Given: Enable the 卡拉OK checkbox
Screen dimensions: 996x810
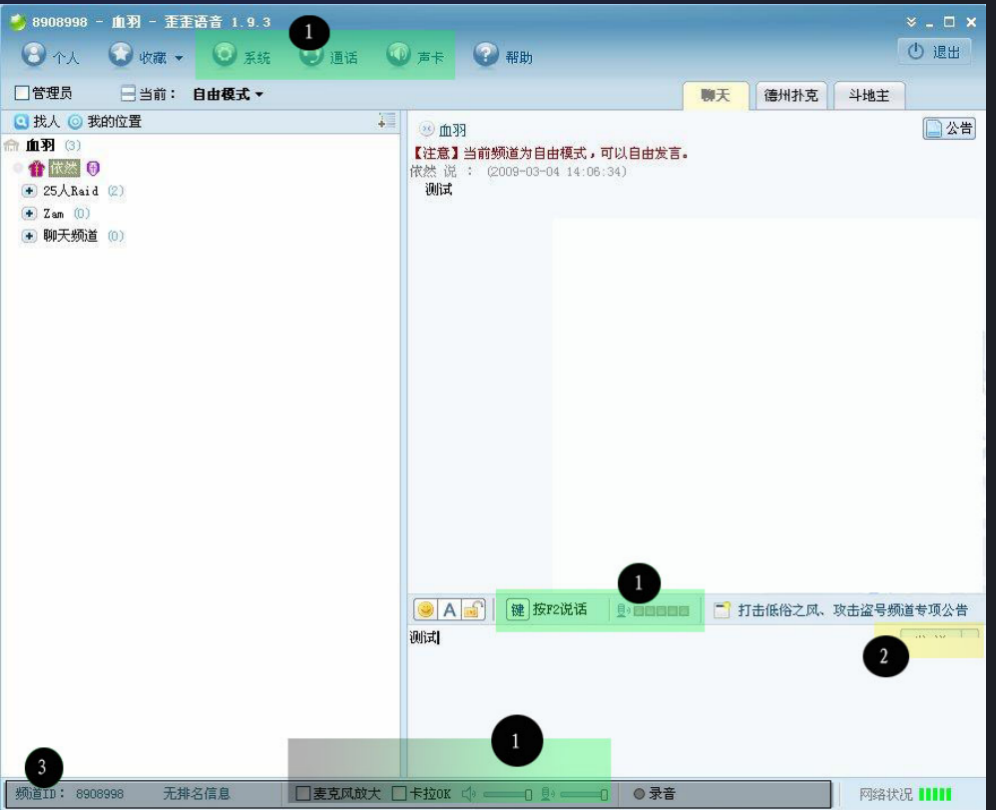Looking at the screenshot, I should pyautogui.click(x=399, y=793).
